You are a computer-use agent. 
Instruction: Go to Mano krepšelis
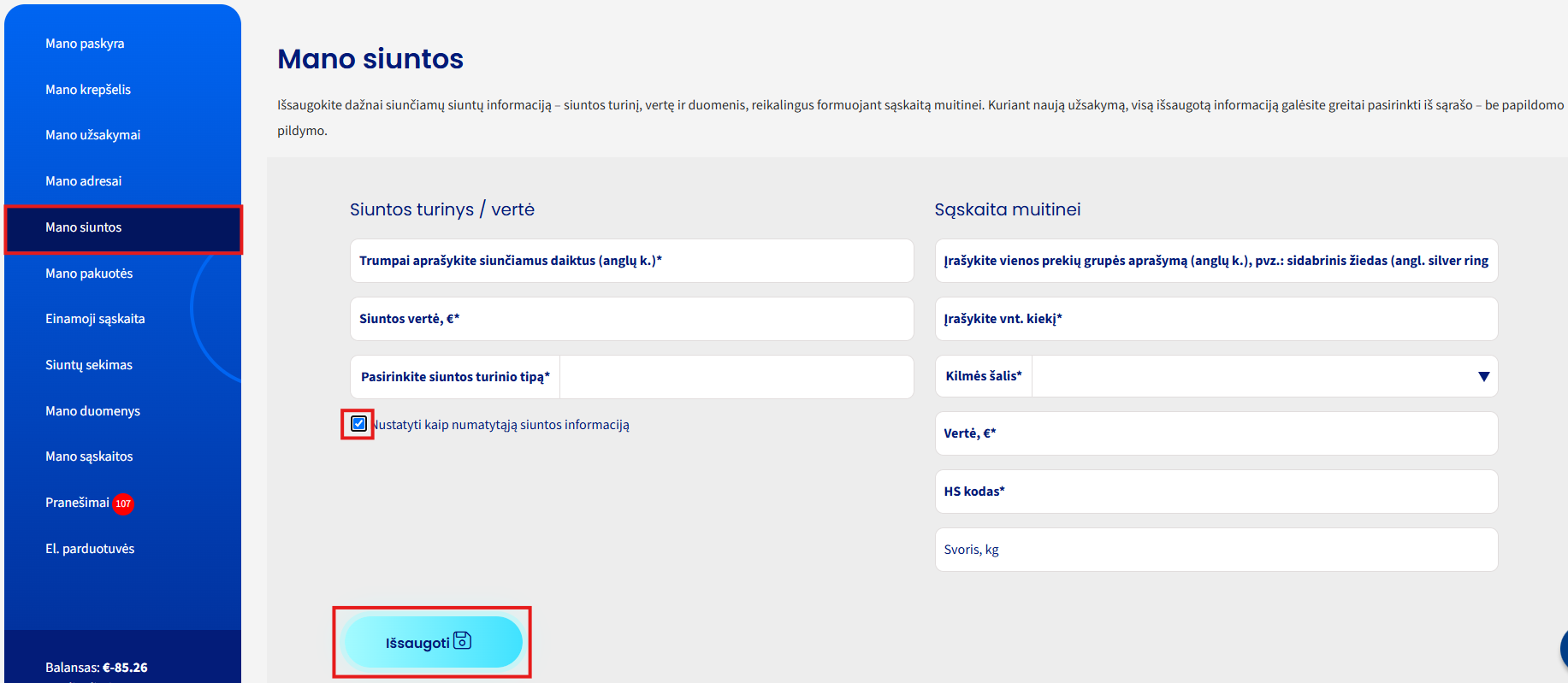click(88, 90)
